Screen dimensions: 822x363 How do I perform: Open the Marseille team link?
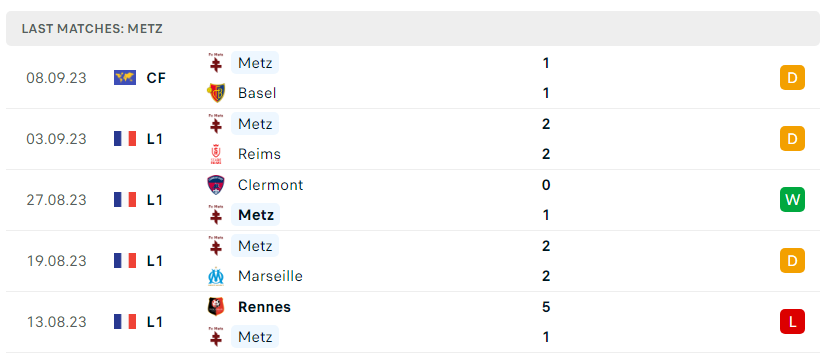click(x=270, y=276)
